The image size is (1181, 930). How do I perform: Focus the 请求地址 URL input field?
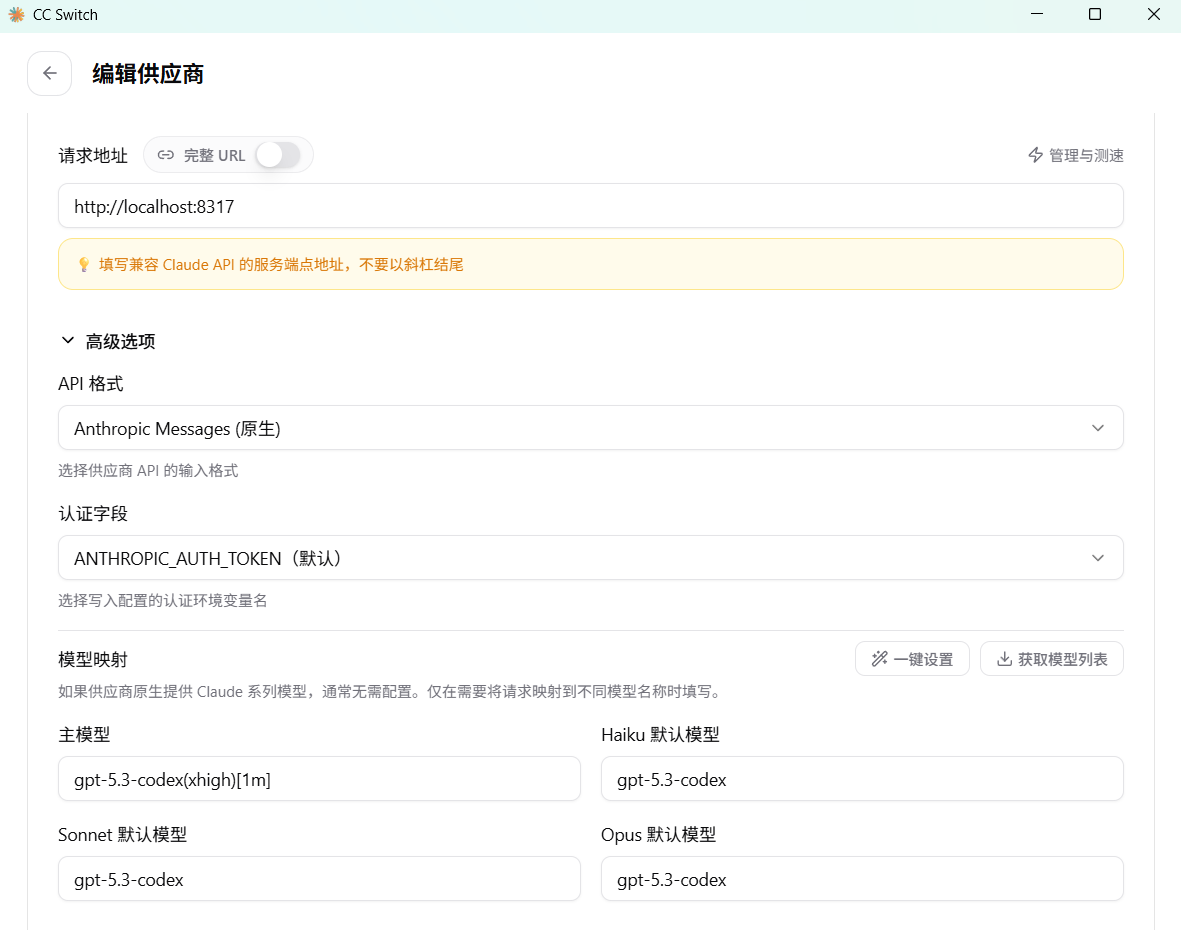pyautogui.click(x=590, y=206)
